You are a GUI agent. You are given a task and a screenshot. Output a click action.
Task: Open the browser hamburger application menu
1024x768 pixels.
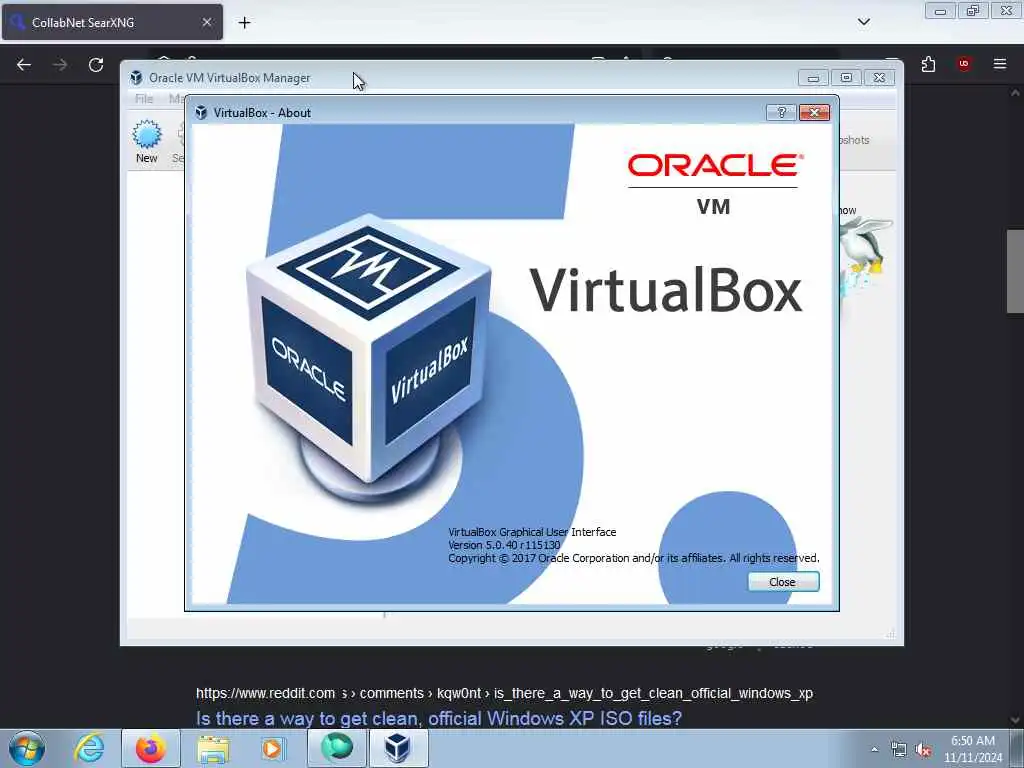(999, 64)
